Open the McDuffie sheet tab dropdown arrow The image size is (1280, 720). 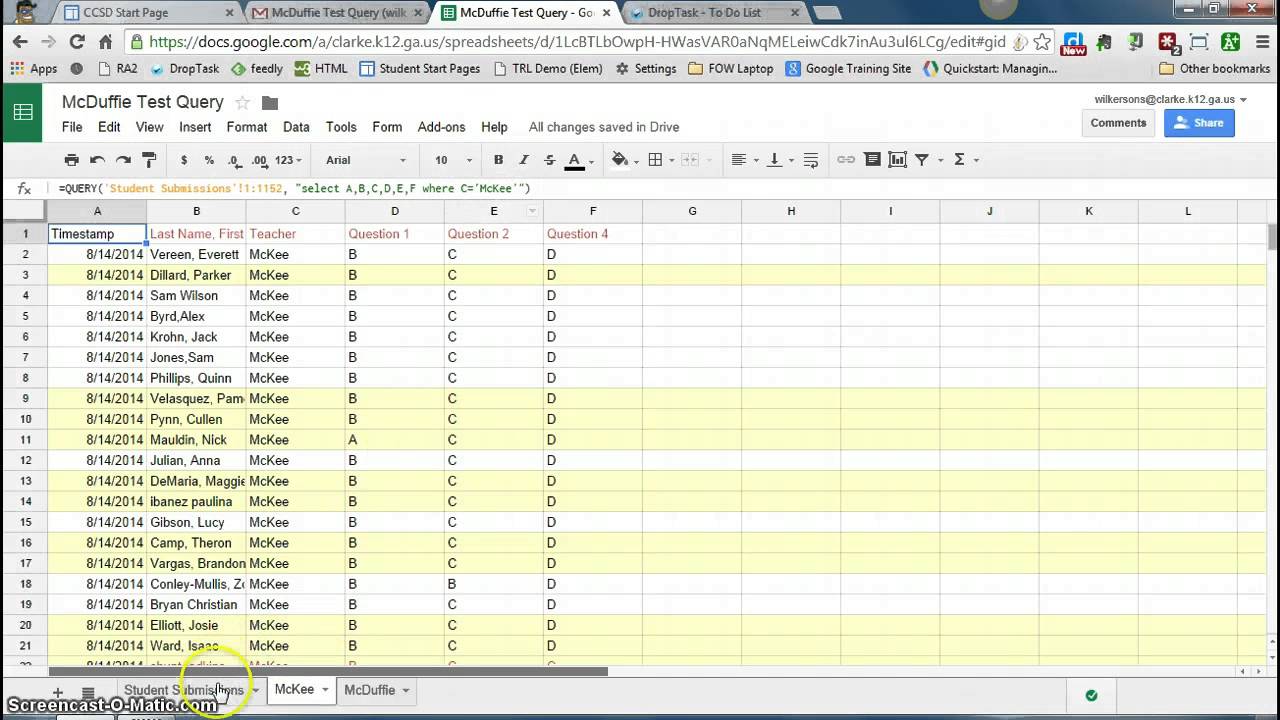tap(406, 690)
